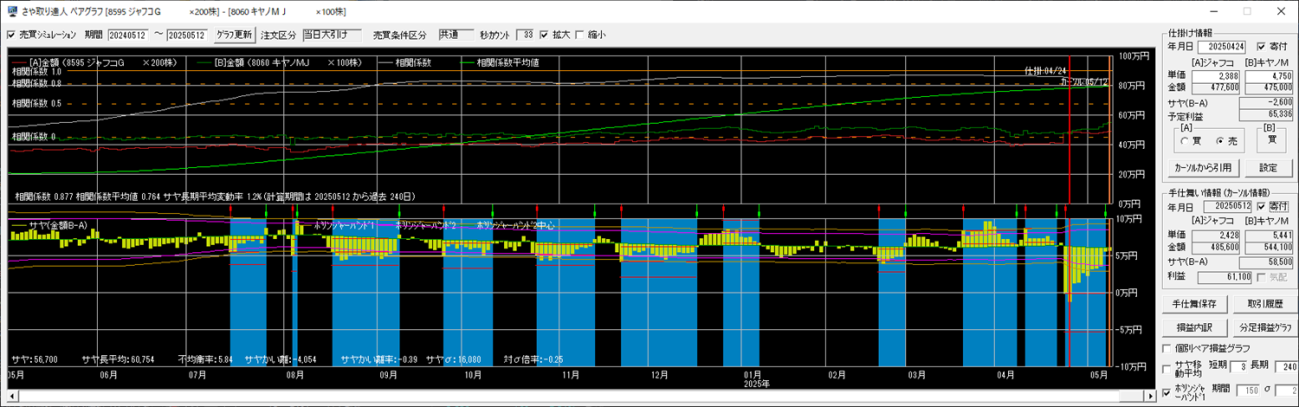Uncheck the 拡大 checkbox

coord(545,35)
